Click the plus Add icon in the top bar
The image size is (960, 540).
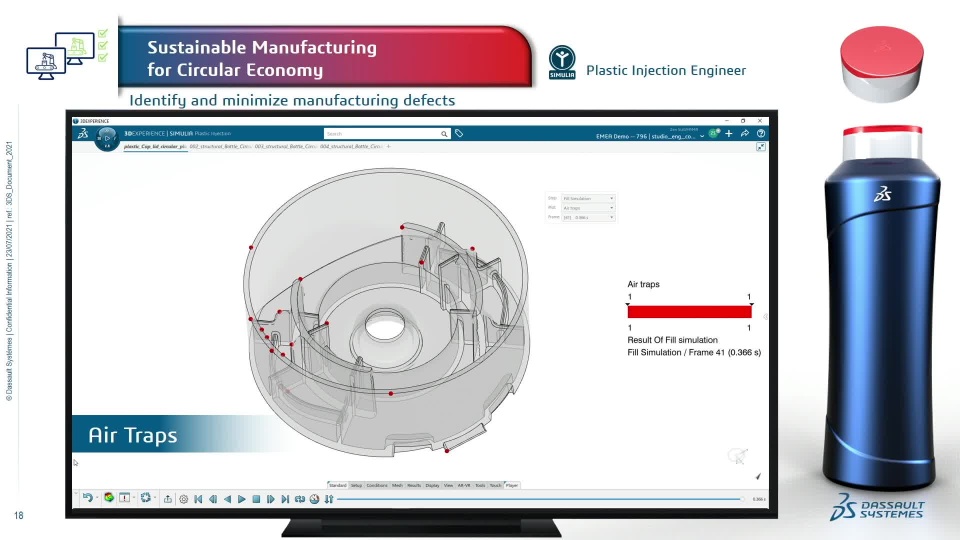coord(729,133)
